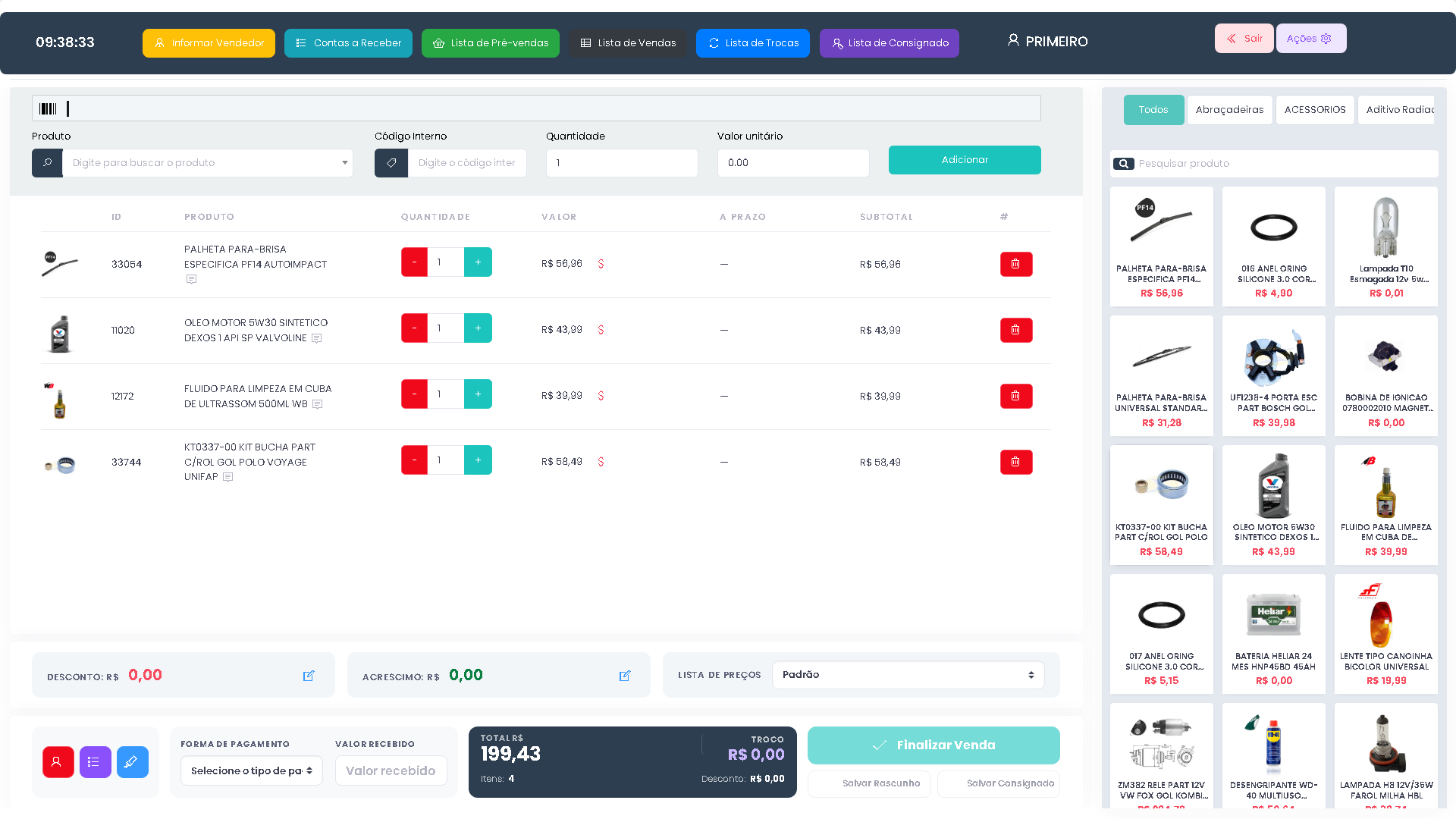Click the purple list icon button

pos(96,762)
